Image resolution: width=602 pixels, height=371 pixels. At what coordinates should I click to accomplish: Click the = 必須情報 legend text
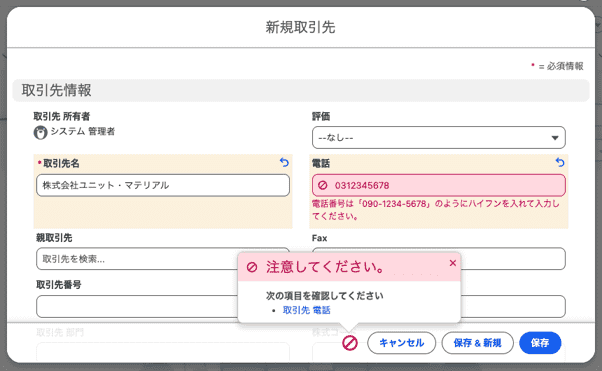click(x=561, y=66)
